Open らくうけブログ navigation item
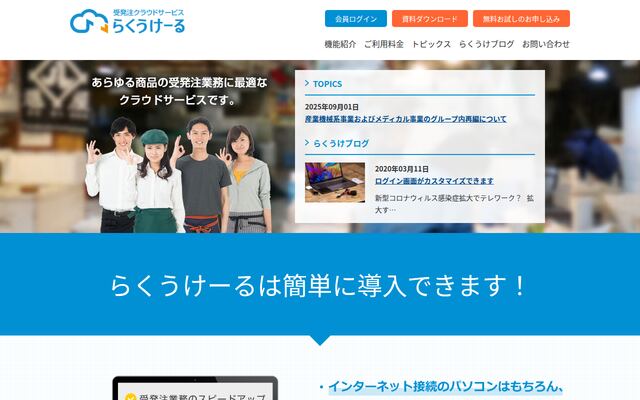 487,44
